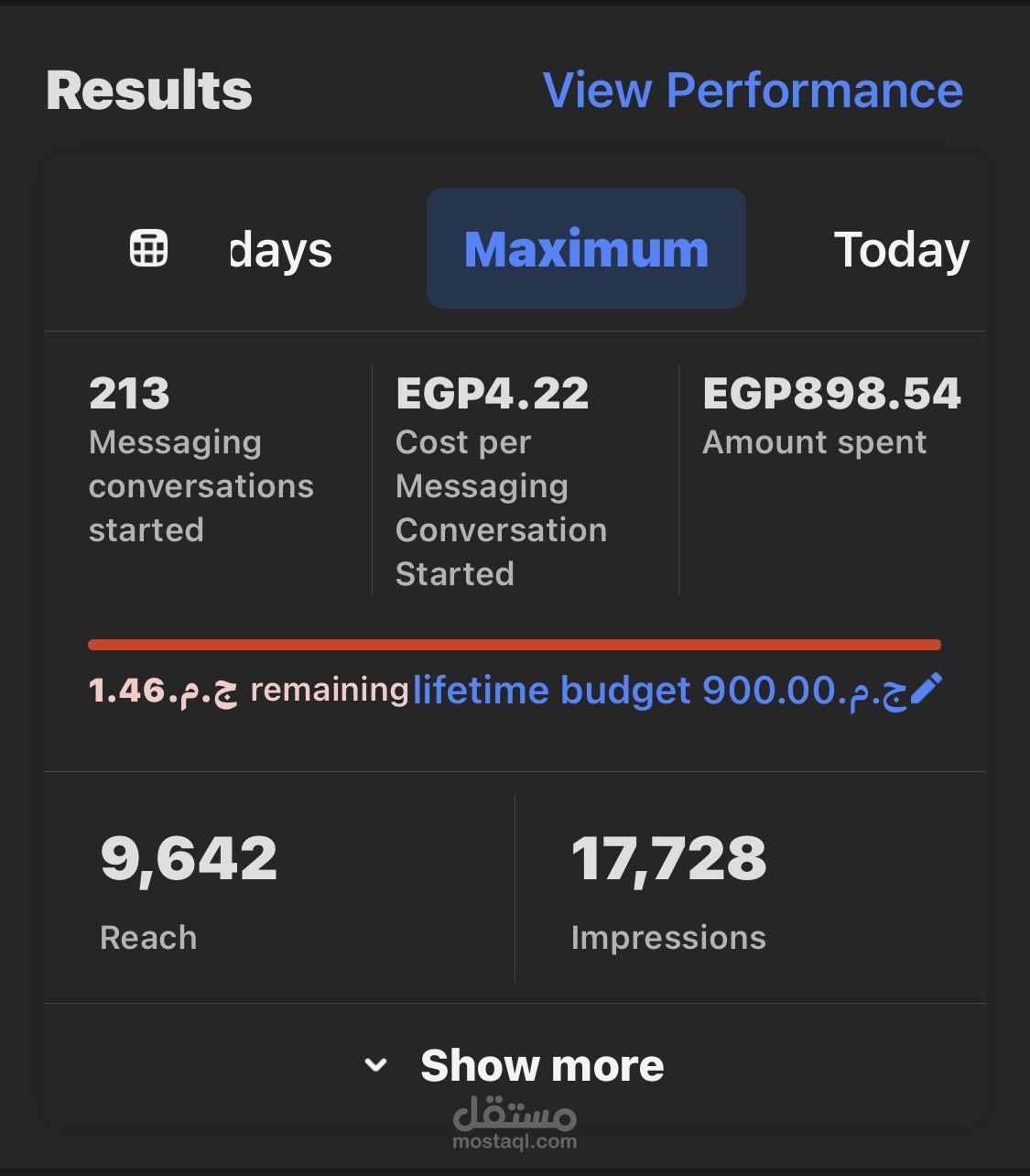
Task: Expand results with Show more
Action: (x=542, y=1066)
